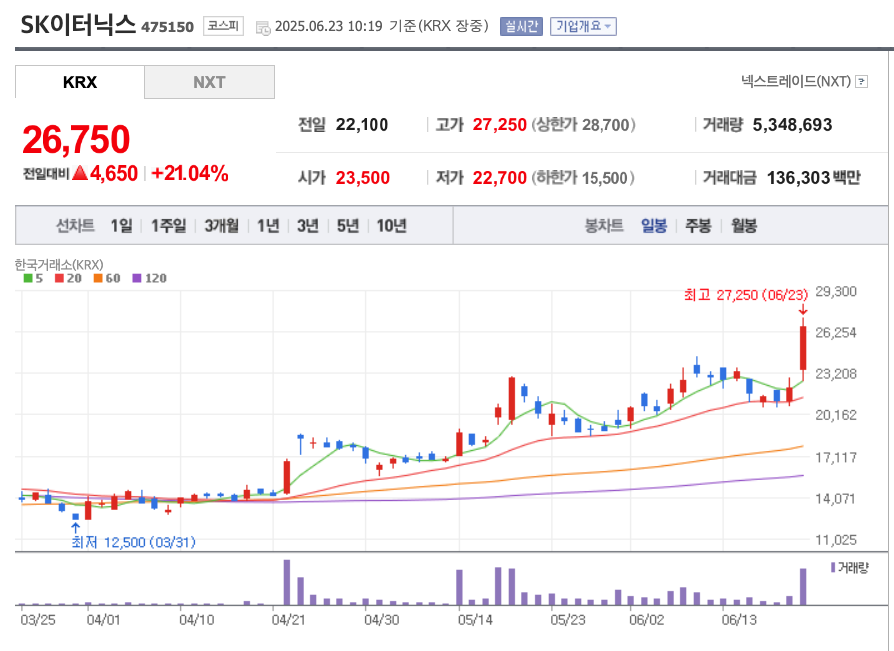Click the NXT help question-mark icon

pyautogui.click(x=862, y=82)
